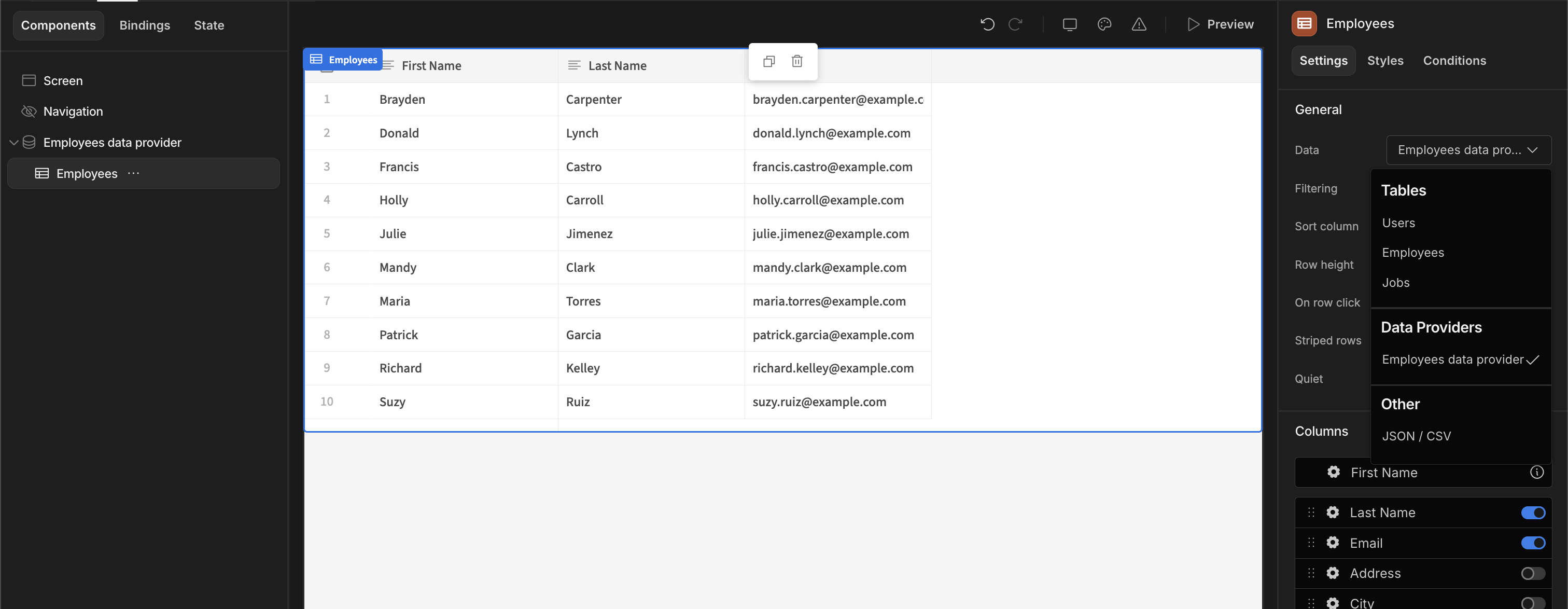Select Users table from the dropdown
1568x609 pixels.
pos(1461,223)
